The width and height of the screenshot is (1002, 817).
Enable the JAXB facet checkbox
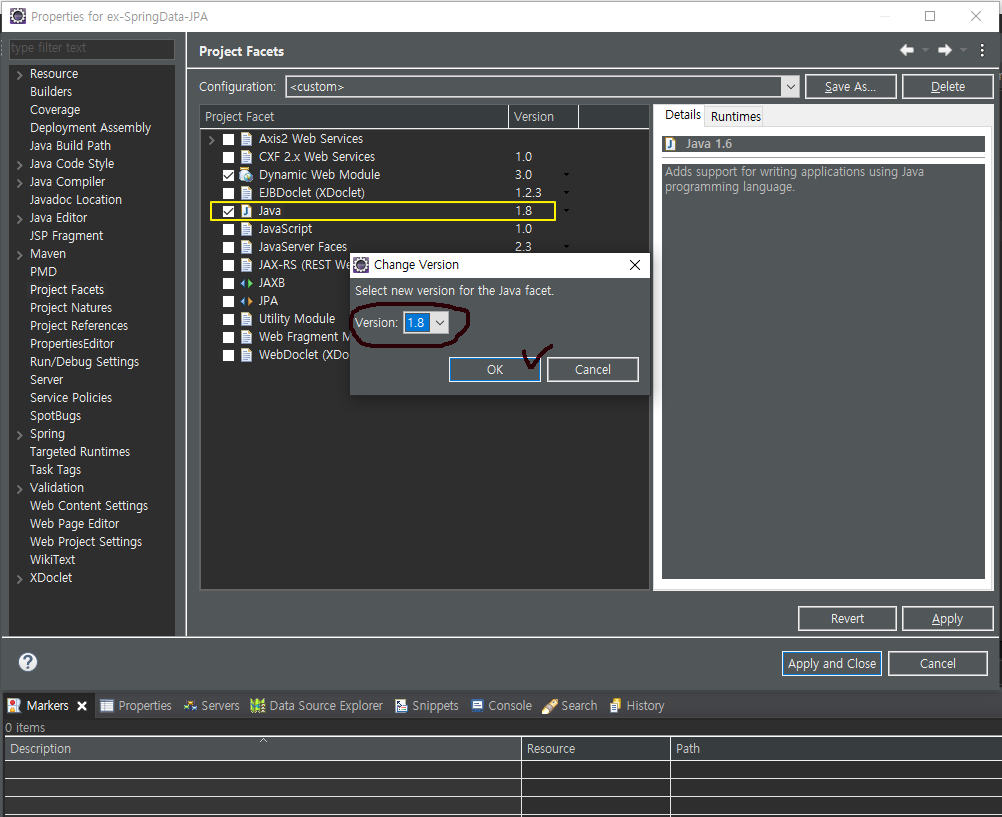[228, 283]
